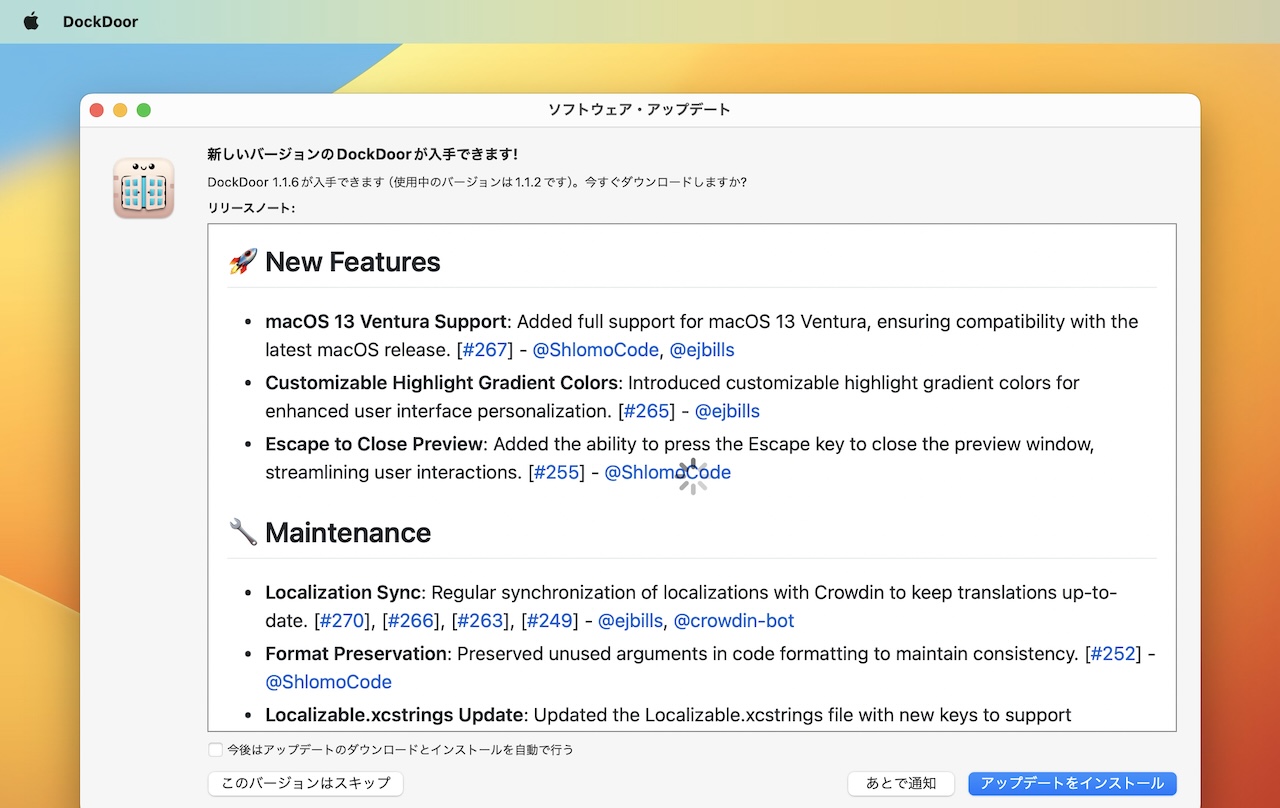Open the DockDoor menu in menu bar

click(x=100, y=22)
